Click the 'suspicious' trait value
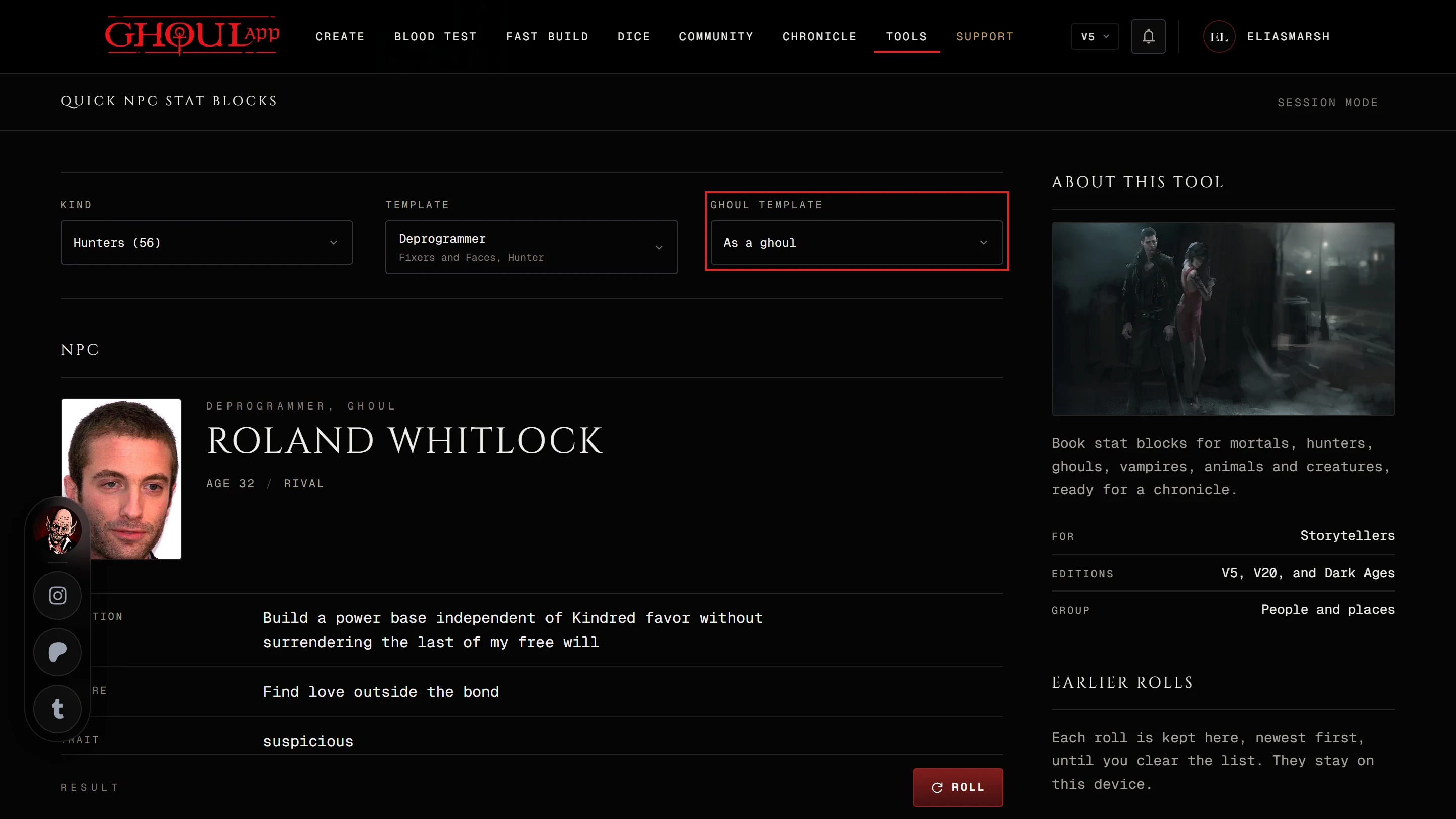Viewport: 1456px width, 819px height. pyautogui.click(x=308, y=741)
